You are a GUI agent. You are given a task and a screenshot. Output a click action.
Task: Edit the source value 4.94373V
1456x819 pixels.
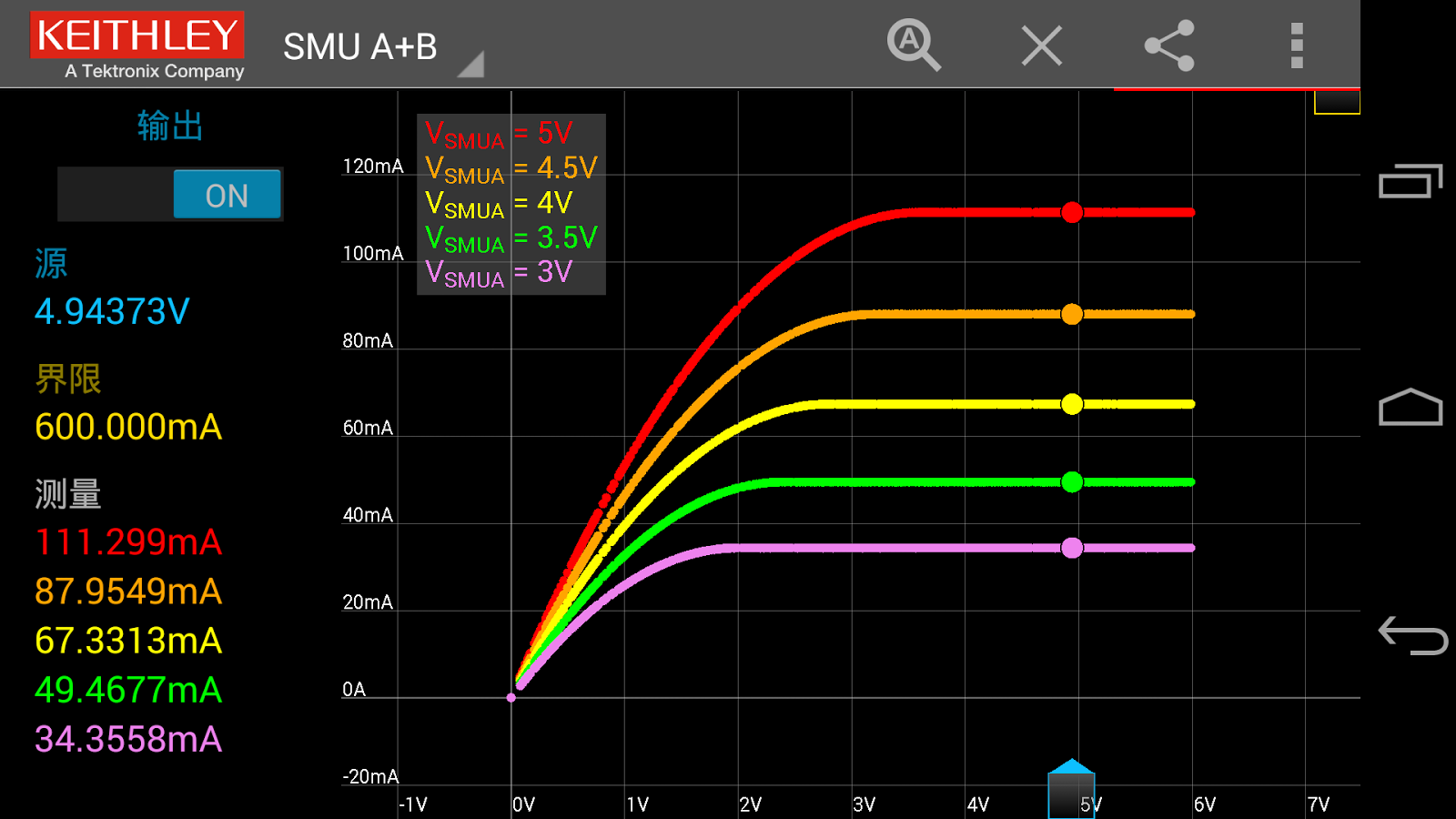click(x=112, y=311)
